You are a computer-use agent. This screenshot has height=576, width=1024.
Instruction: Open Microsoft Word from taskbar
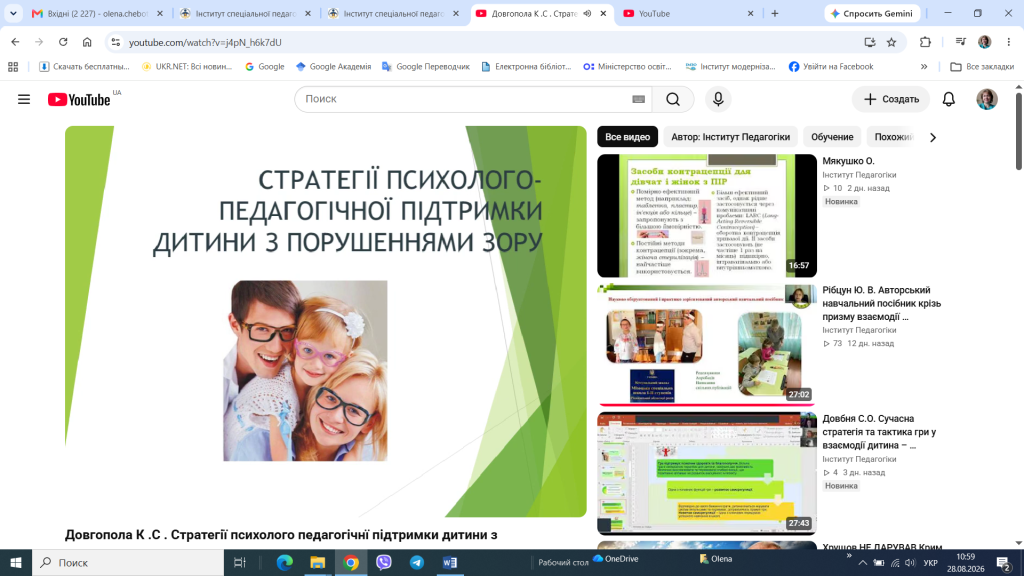[450, 562]
